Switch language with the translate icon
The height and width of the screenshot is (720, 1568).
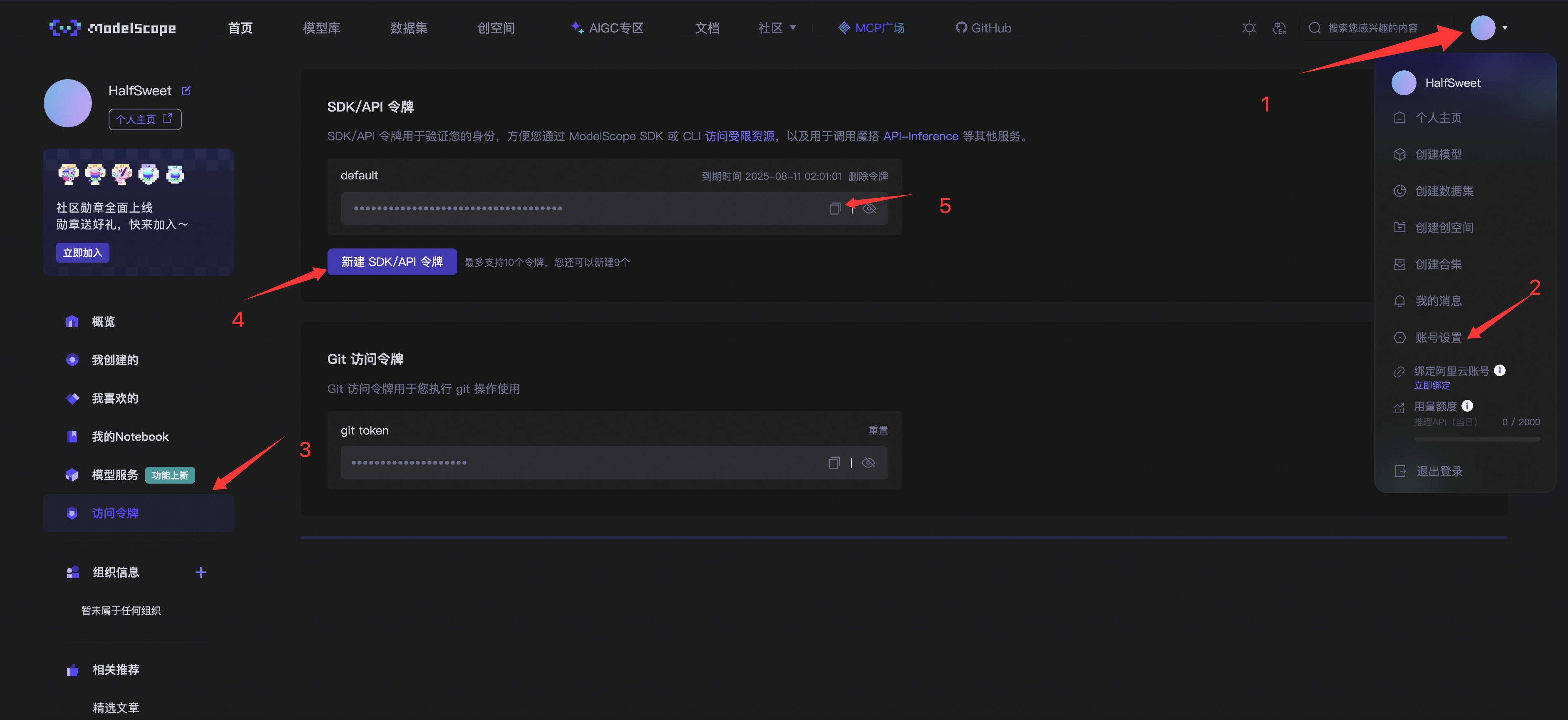pos(1280,28)
